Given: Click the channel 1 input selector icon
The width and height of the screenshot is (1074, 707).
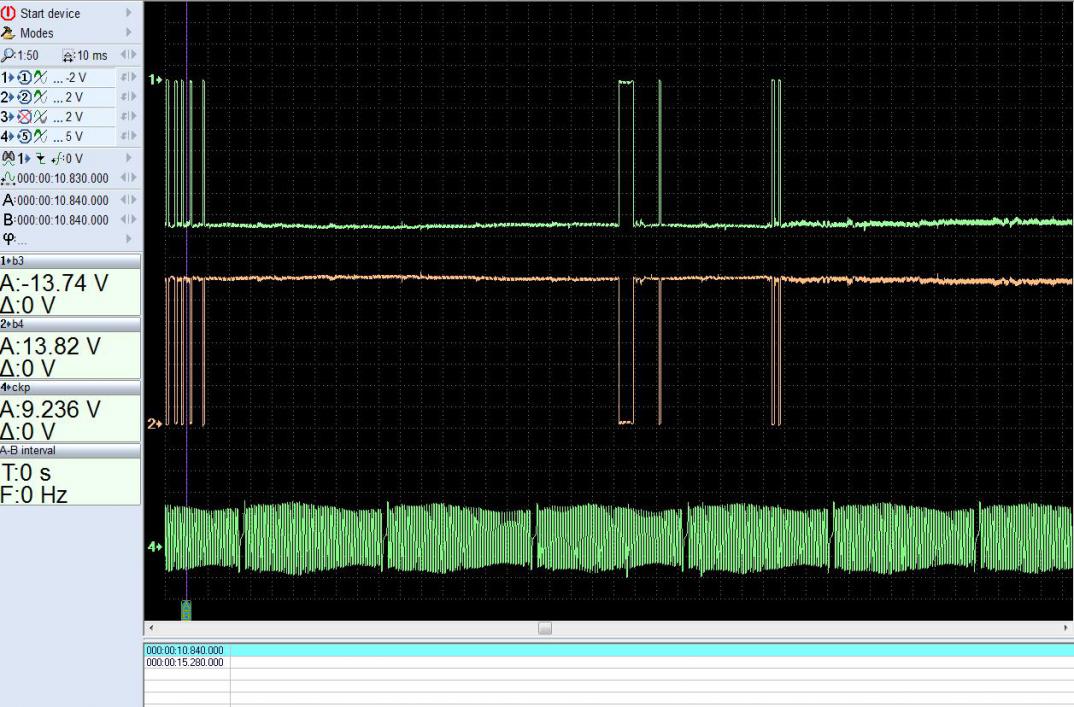Looking at the screenshot, I should tap(25, 77).
